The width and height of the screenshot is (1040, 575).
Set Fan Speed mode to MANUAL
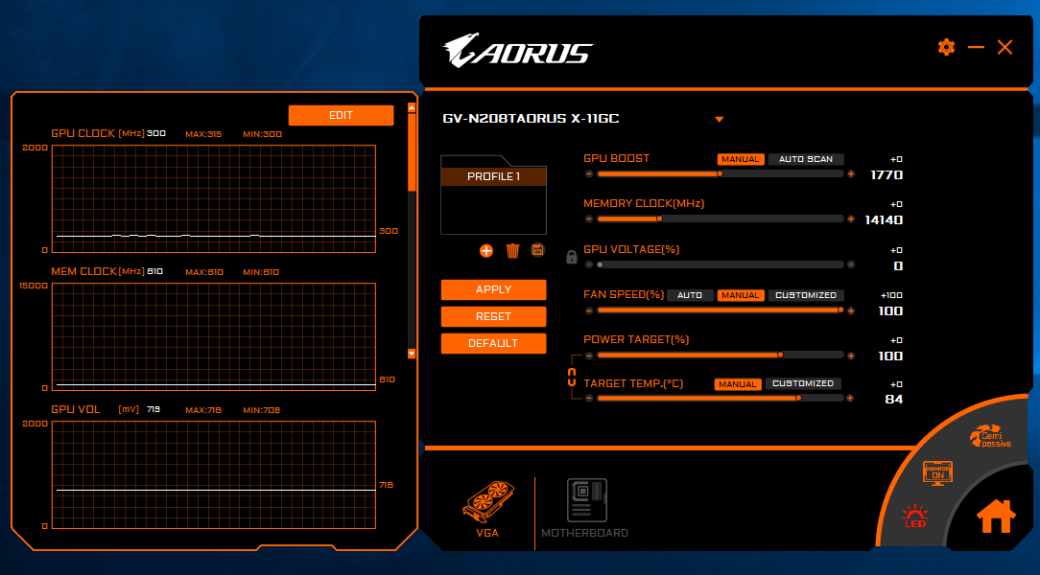(740, 295)
